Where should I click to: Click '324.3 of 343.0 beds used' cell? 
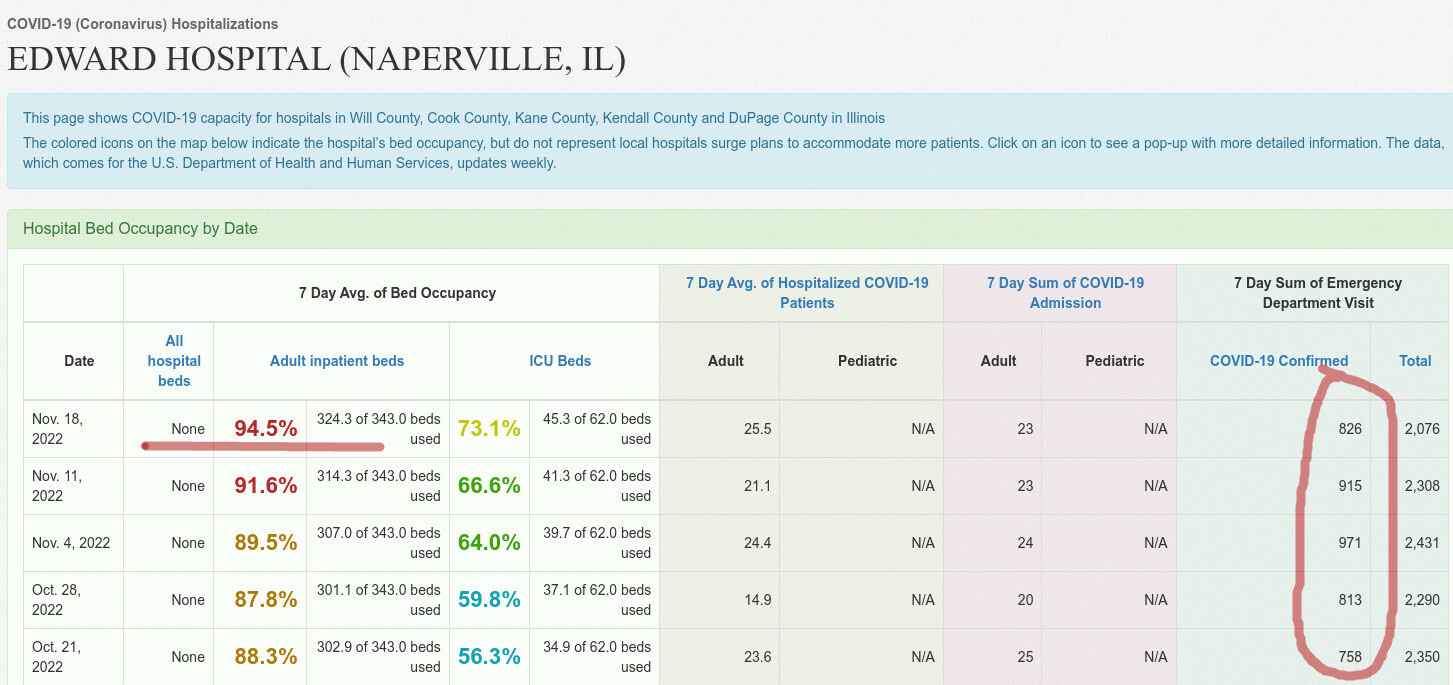coord(378,429)
